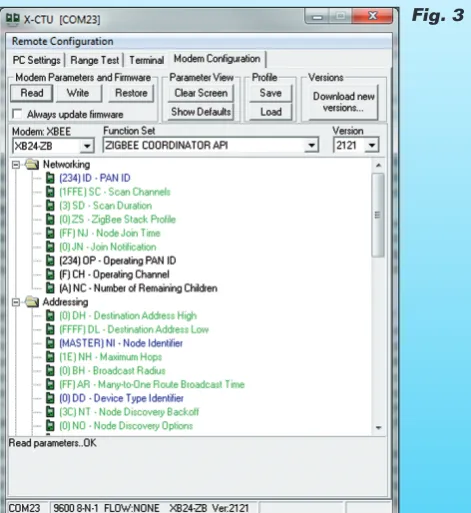
Task: Click the Load profile button
Action: click(x=271, y=112)
